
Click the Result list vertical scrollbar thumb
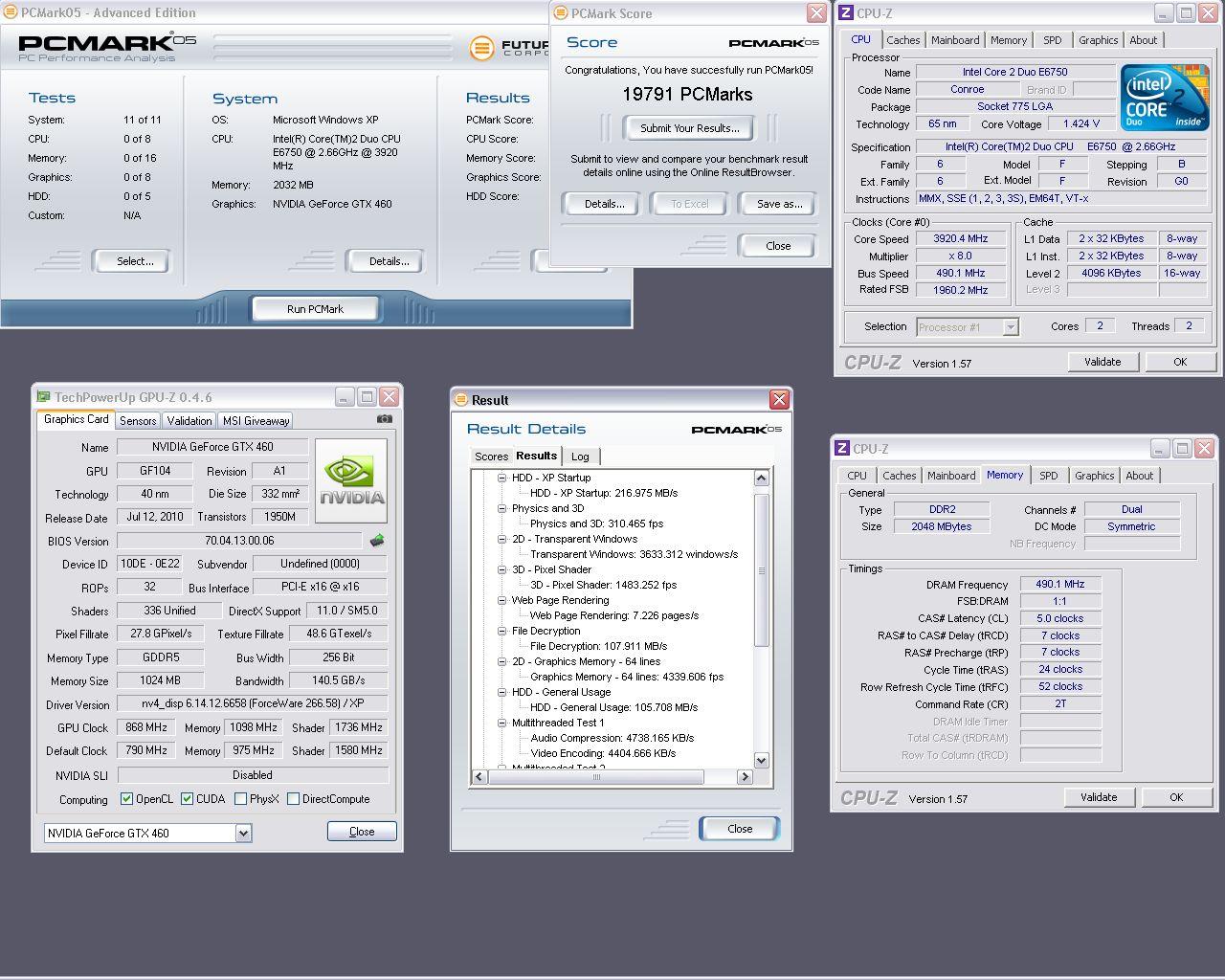[762, 570]
